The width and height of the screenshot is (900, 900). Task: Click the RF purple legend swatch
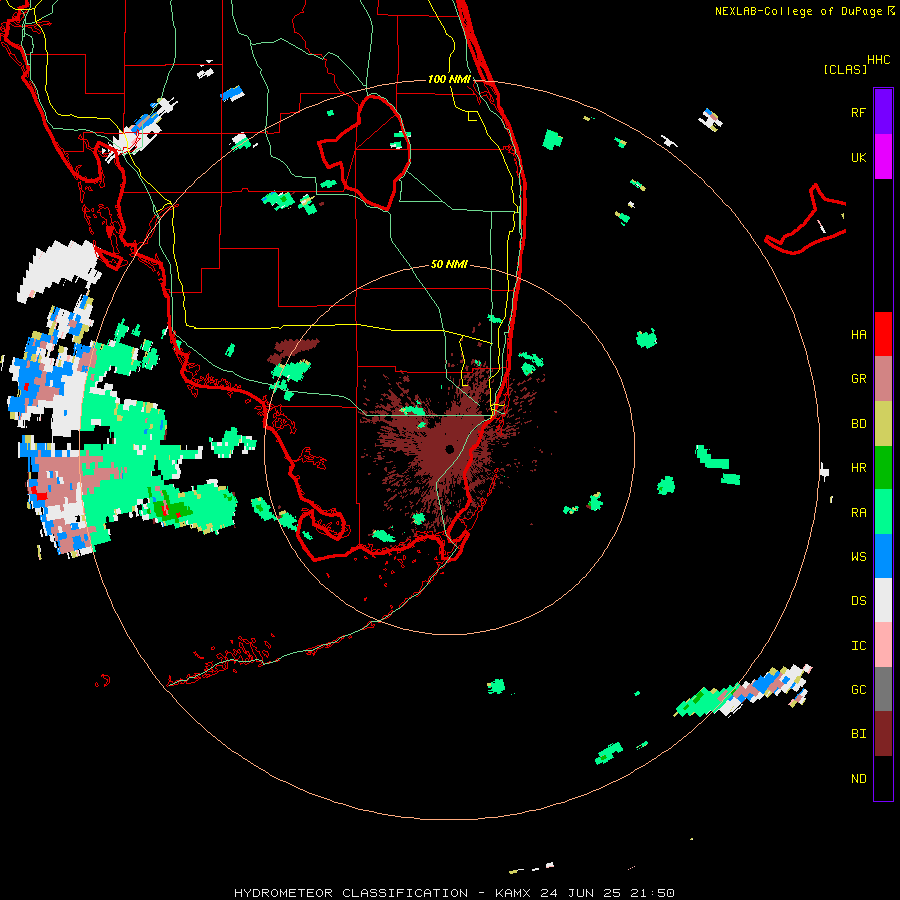(x=883, y=112)
